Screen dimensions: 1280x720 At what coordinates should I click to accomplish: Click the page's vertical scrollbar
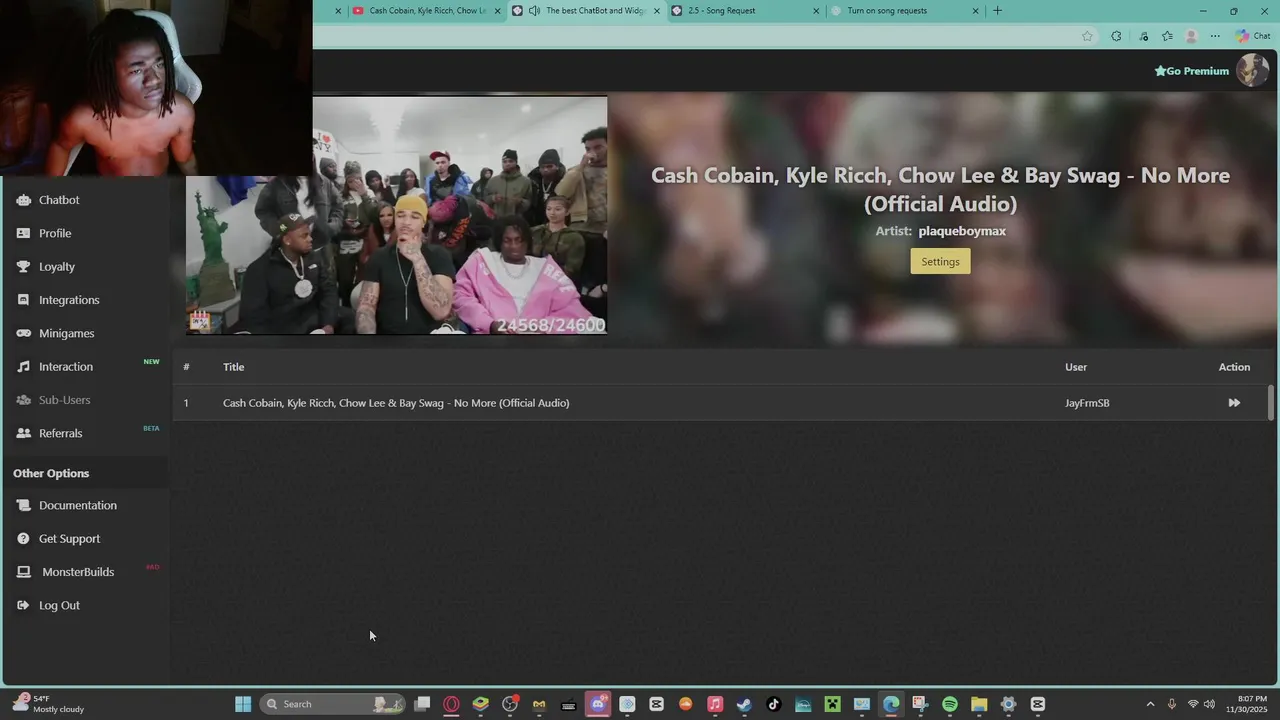pyautogui.click(x=1271, y=402)
